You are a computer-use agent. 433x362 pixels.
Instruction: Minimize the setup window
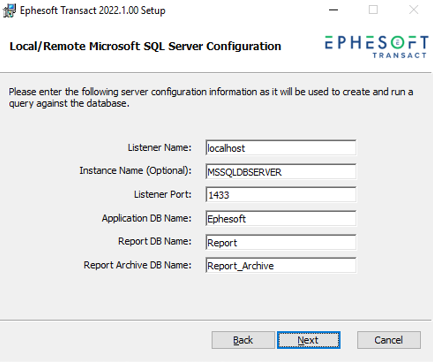(333, 10)
